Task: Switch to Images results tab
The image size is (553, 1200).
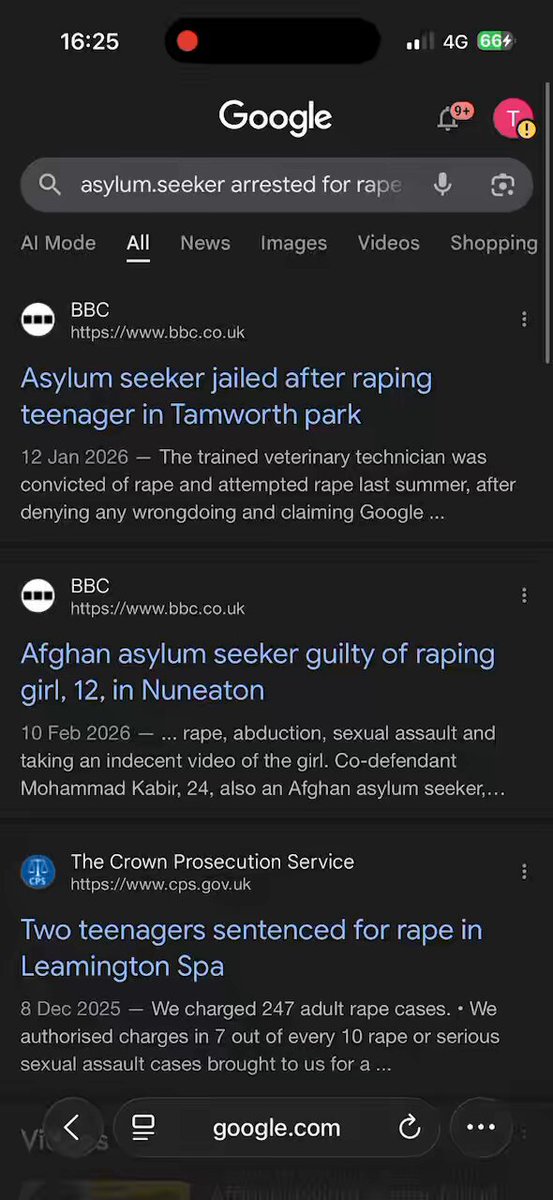Action: point(293,243)
